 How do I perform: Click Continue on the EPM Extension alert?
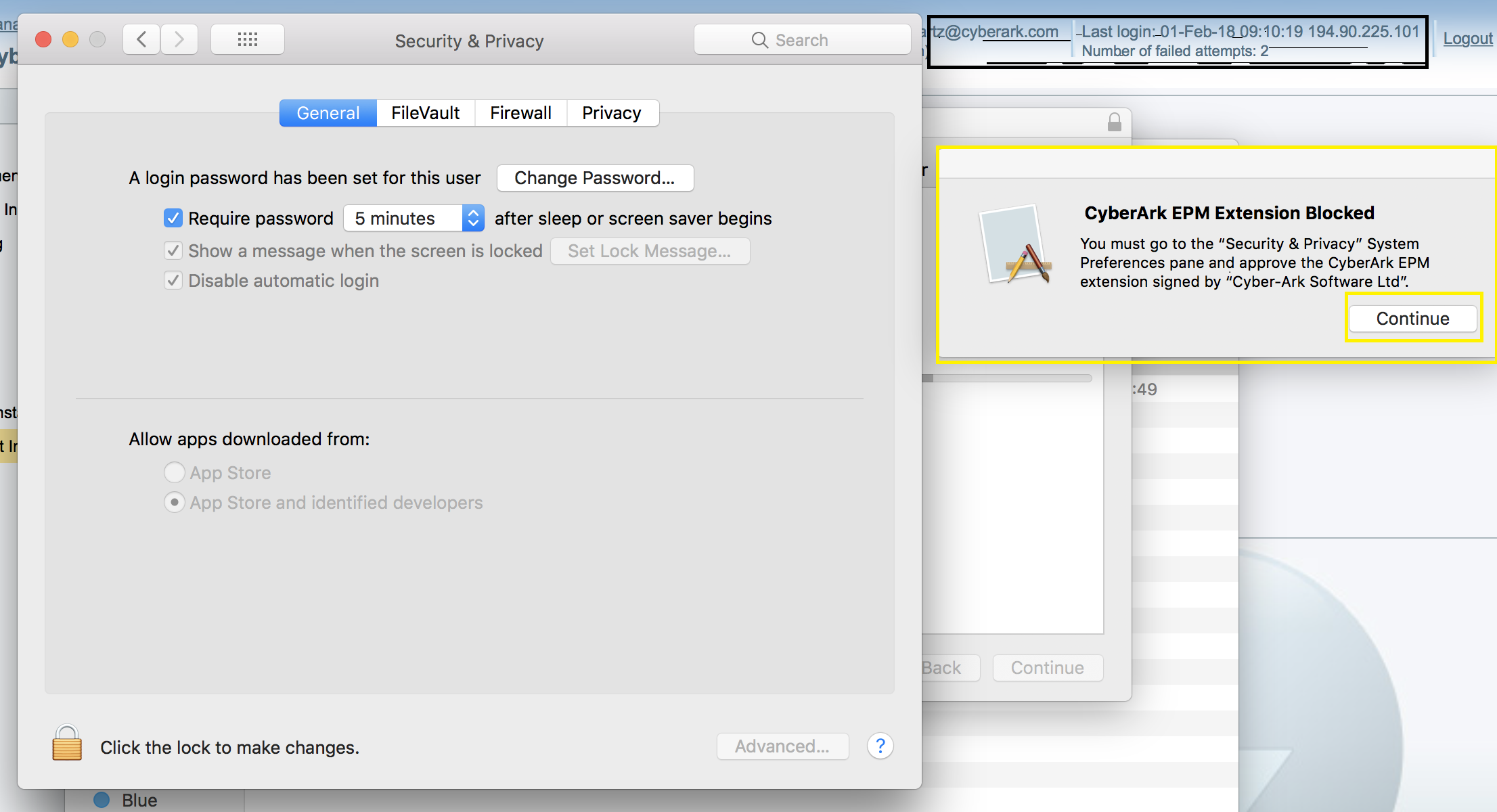pos(1412,318)
